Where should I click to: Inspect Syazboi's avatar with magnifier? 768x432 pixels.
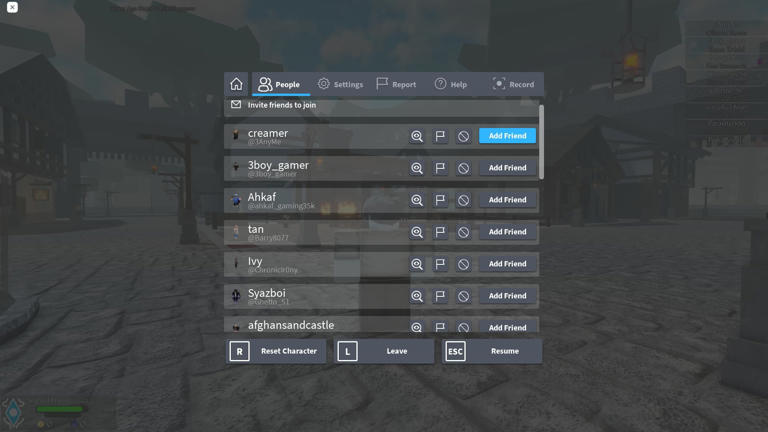tap(417, 296)
